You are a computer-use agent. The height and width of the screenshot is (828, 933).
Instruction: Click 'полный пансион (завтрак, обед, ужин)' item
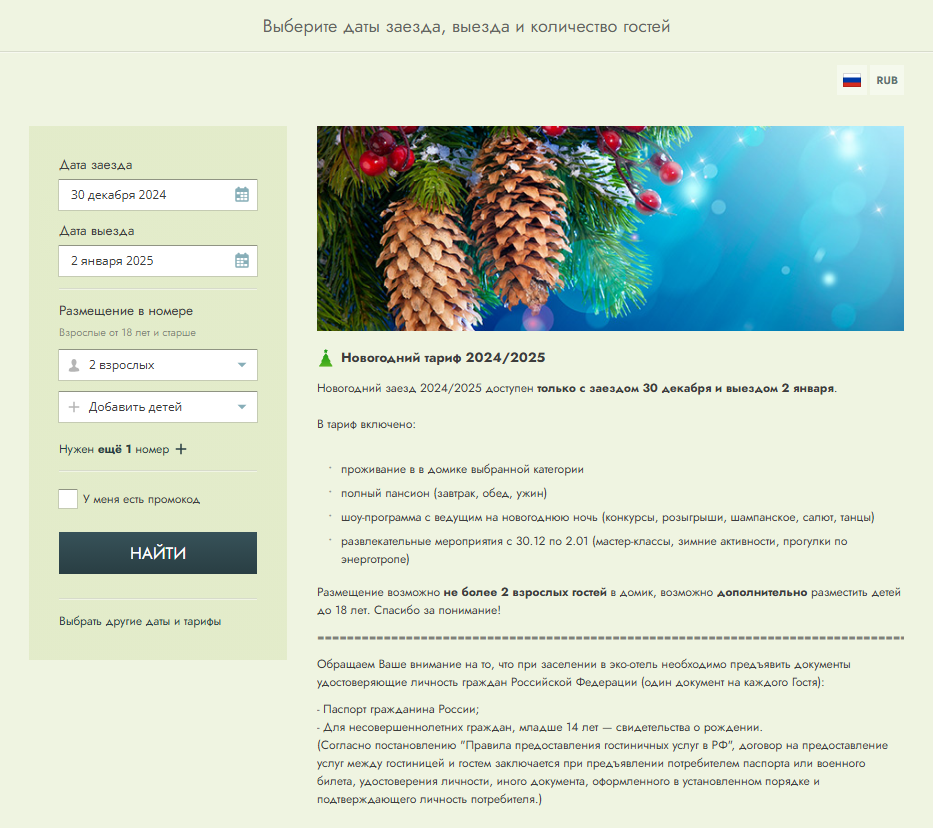tap(444, 493)
